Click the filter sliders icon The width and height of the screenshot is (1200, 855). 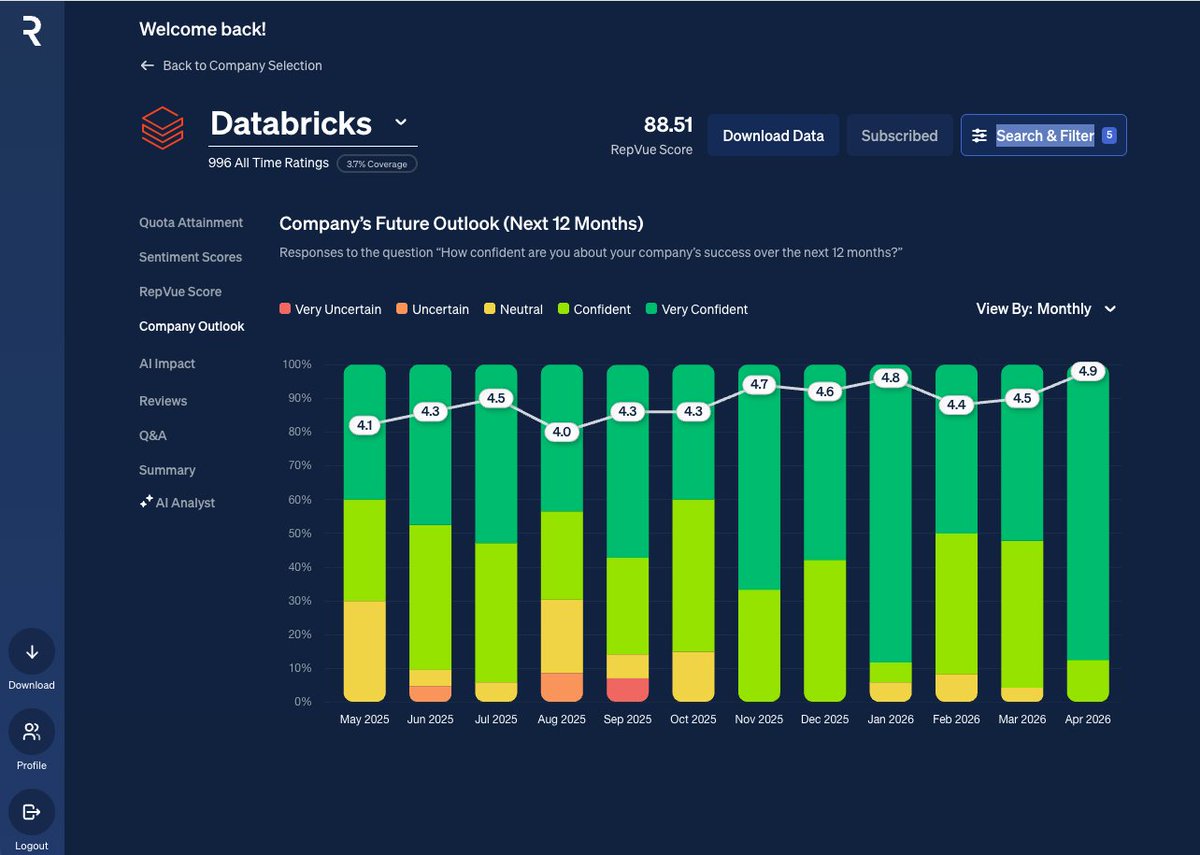click(x=979, y=135)
